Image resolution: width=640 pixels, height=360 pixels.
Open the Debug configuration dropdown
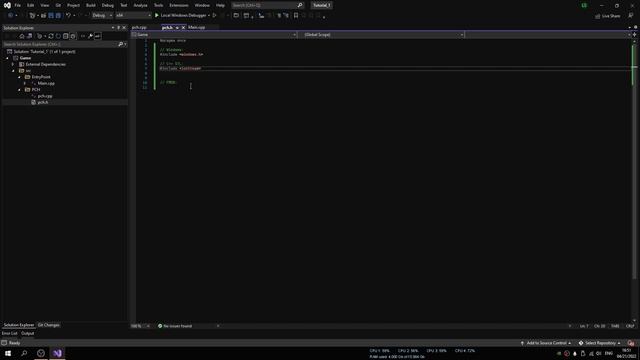pos(102,16)
